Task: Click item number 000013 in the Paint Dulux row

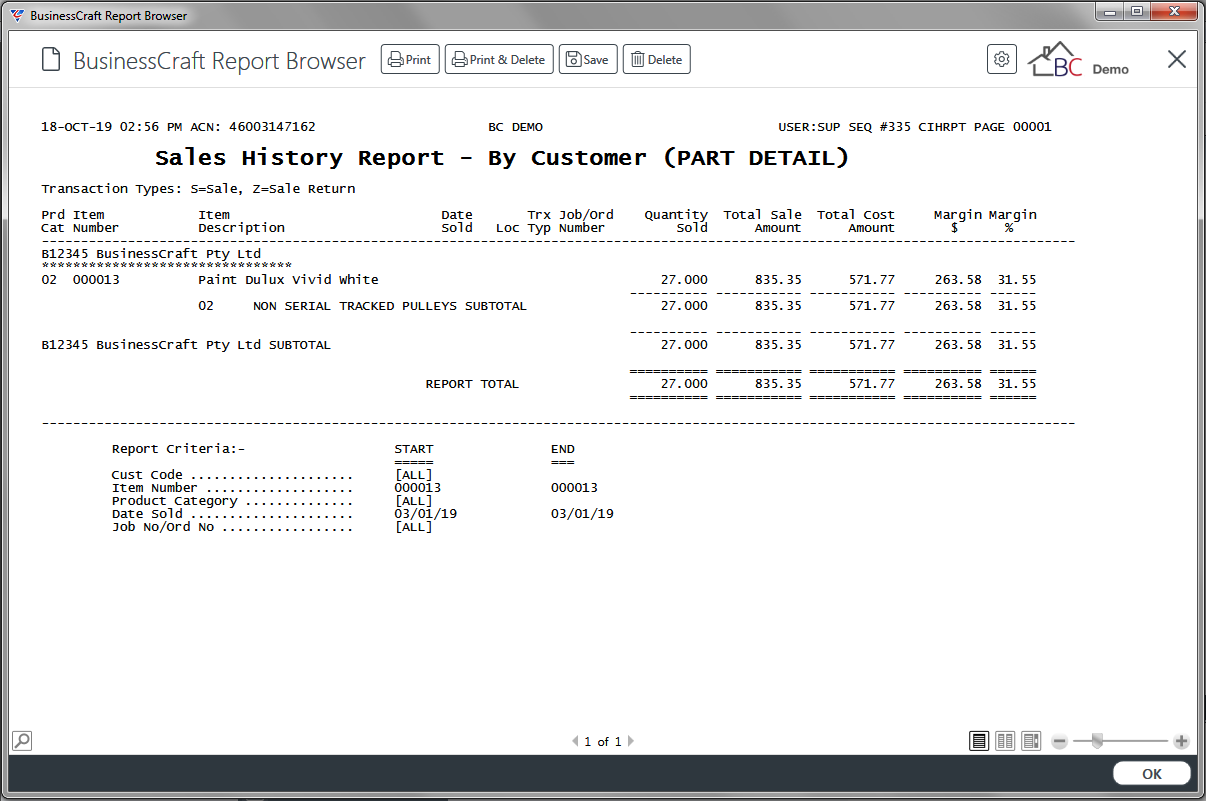Action: coord(96,280)
